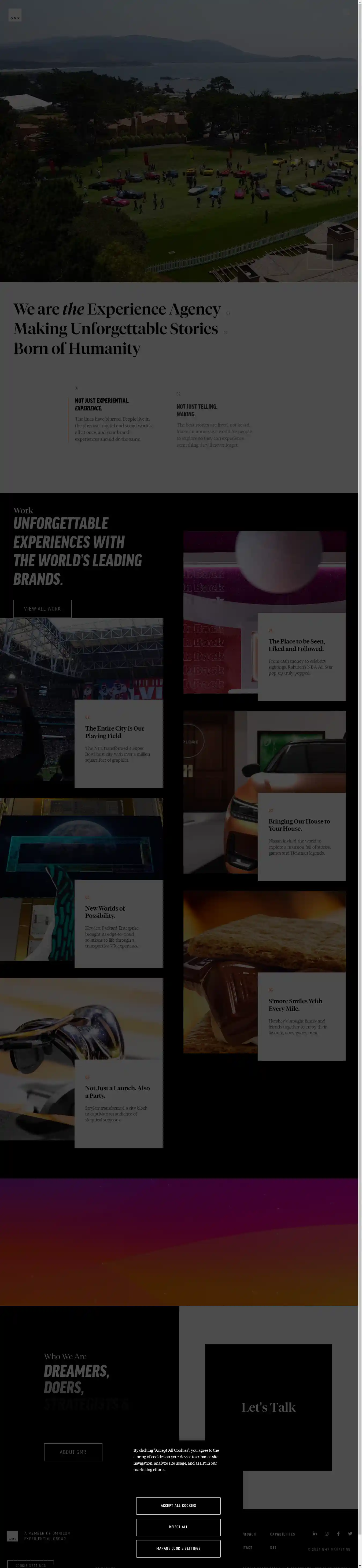Open 'New Worlds of Possibility' card

tap(119, 923)
